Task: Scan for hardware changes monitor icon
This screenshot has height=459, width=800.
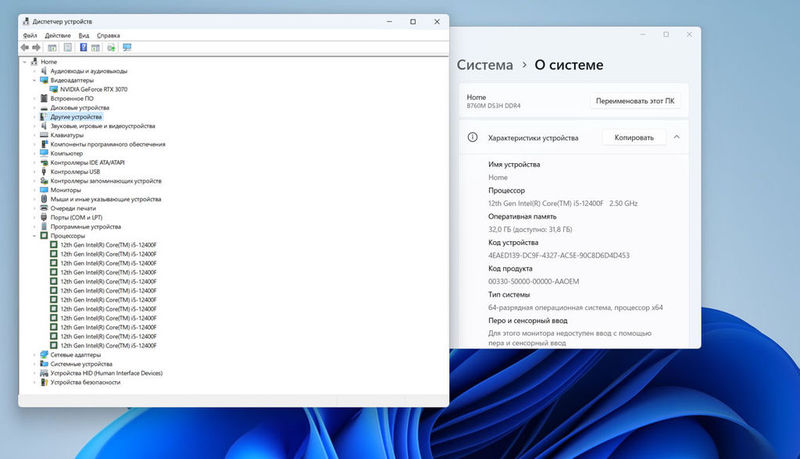Action: click(x=127, y=47)
